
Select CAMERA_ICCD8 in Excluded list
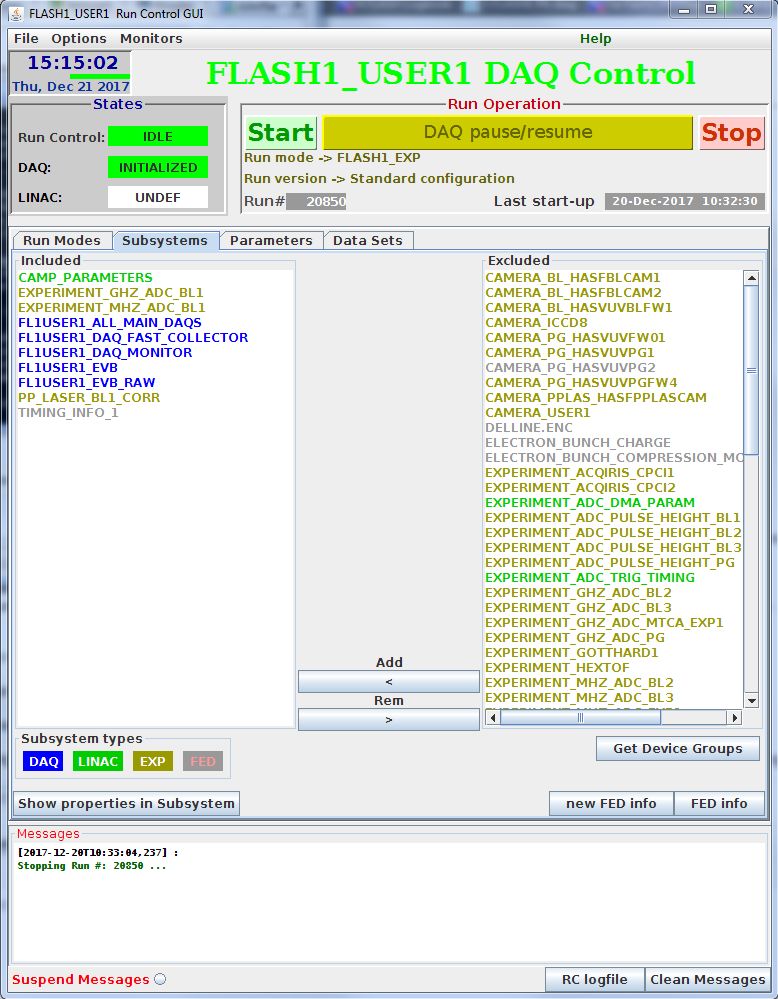click(536, 322)
